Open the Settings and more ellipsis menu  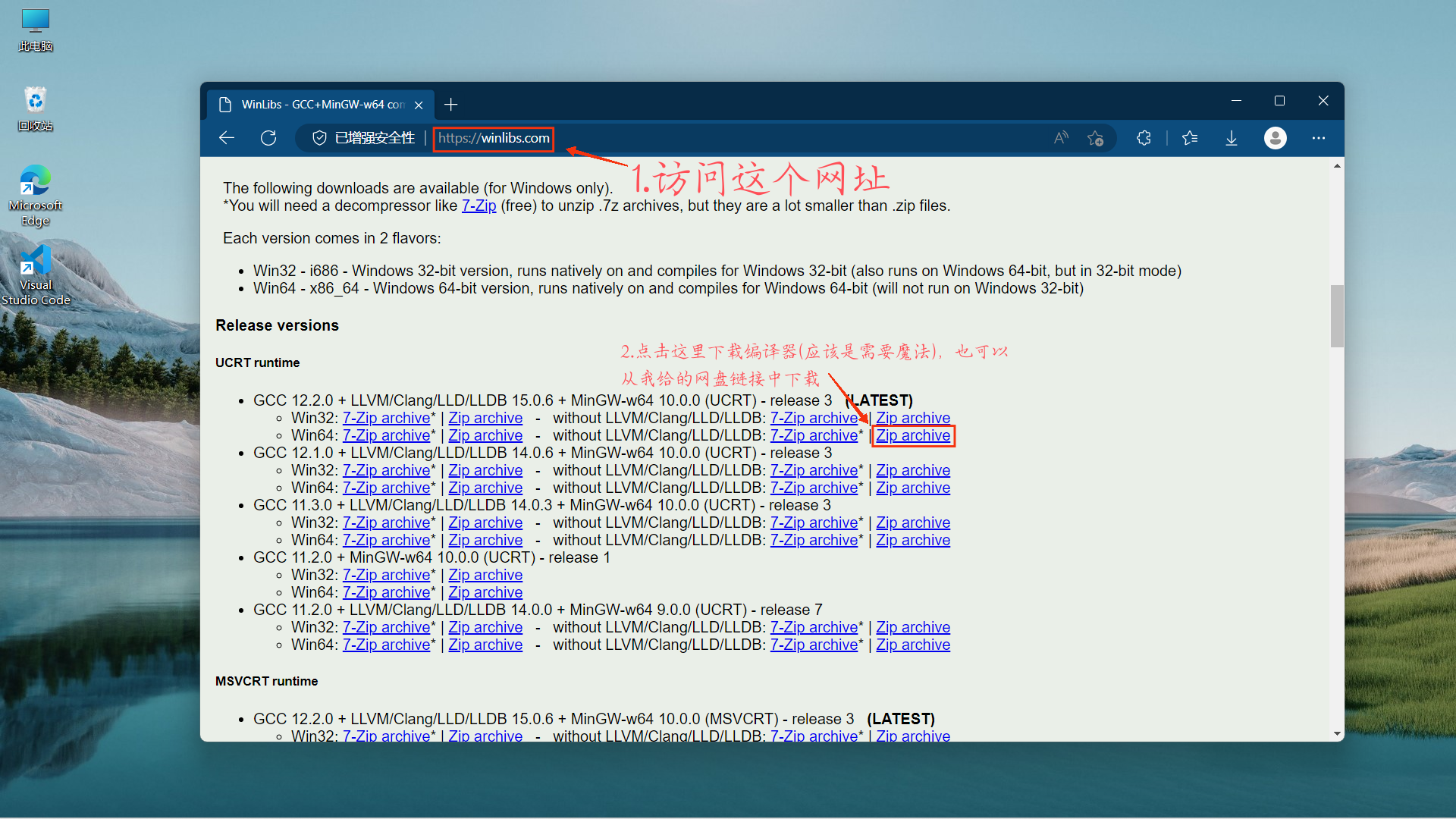pos(1319,138)
